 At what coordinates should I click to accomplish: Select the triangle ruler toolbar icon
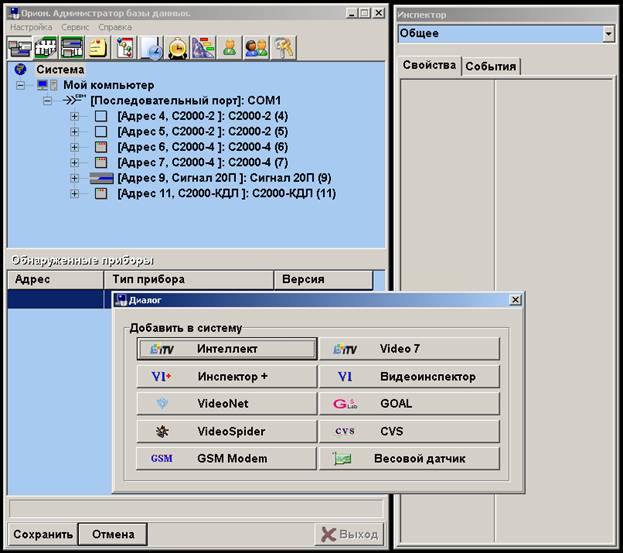(203, 46)
